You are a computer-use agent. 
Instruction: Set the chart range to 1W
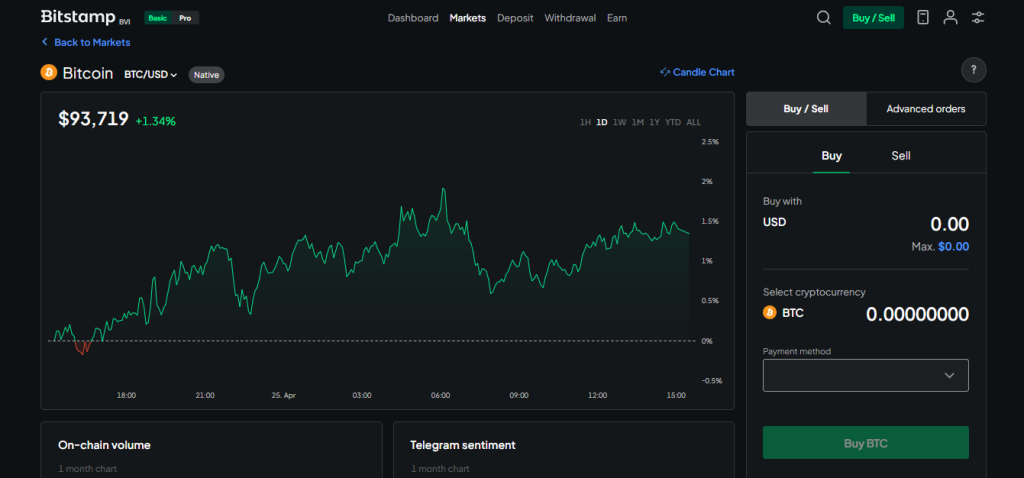620,122
